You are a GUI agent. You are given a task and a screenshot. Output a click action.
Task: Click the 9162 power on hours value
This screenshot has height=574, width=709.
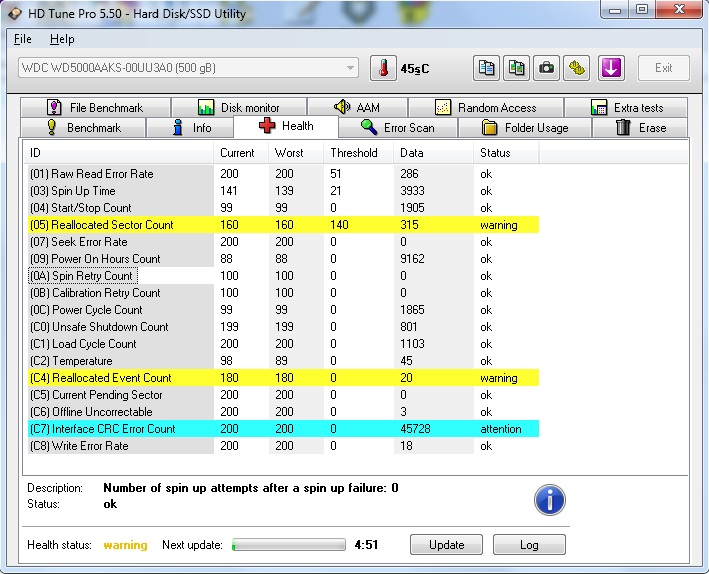tap(412, 259)
